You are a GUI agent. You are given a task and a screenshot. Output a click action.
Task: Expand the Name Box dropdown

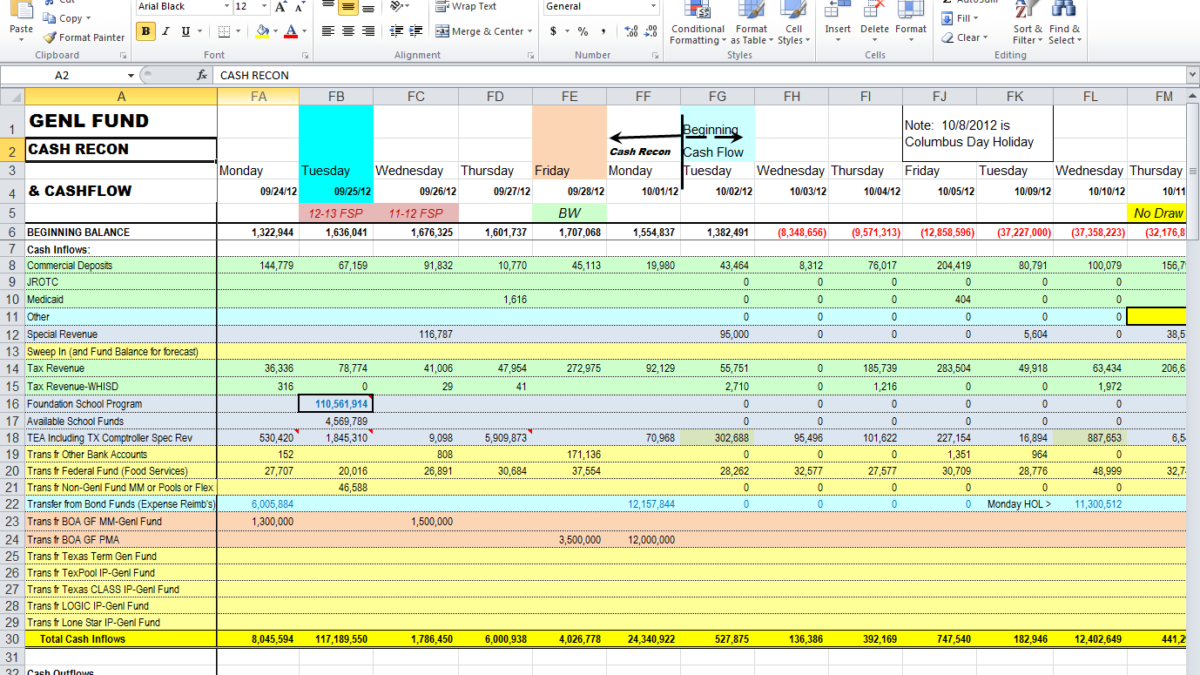(131, 76)
